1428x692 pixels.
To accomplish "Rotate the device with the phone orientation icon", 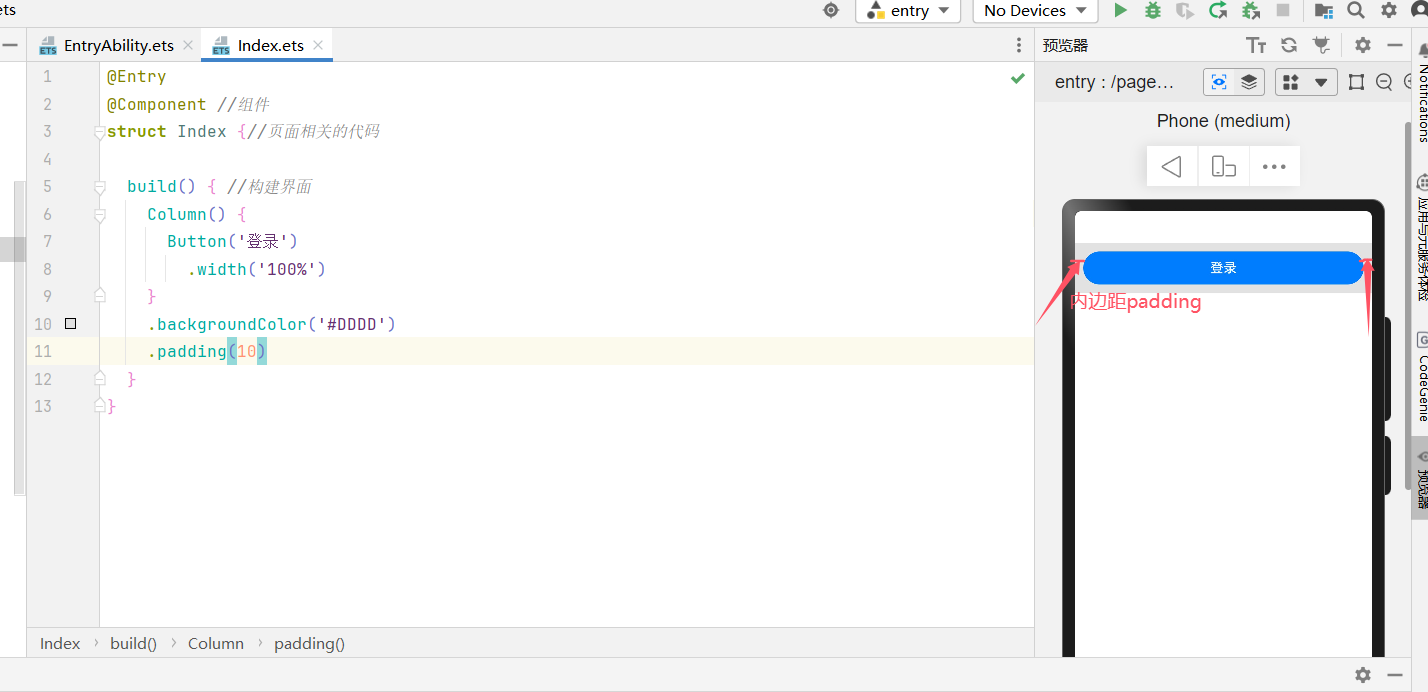I will (x=1223, y=167).
